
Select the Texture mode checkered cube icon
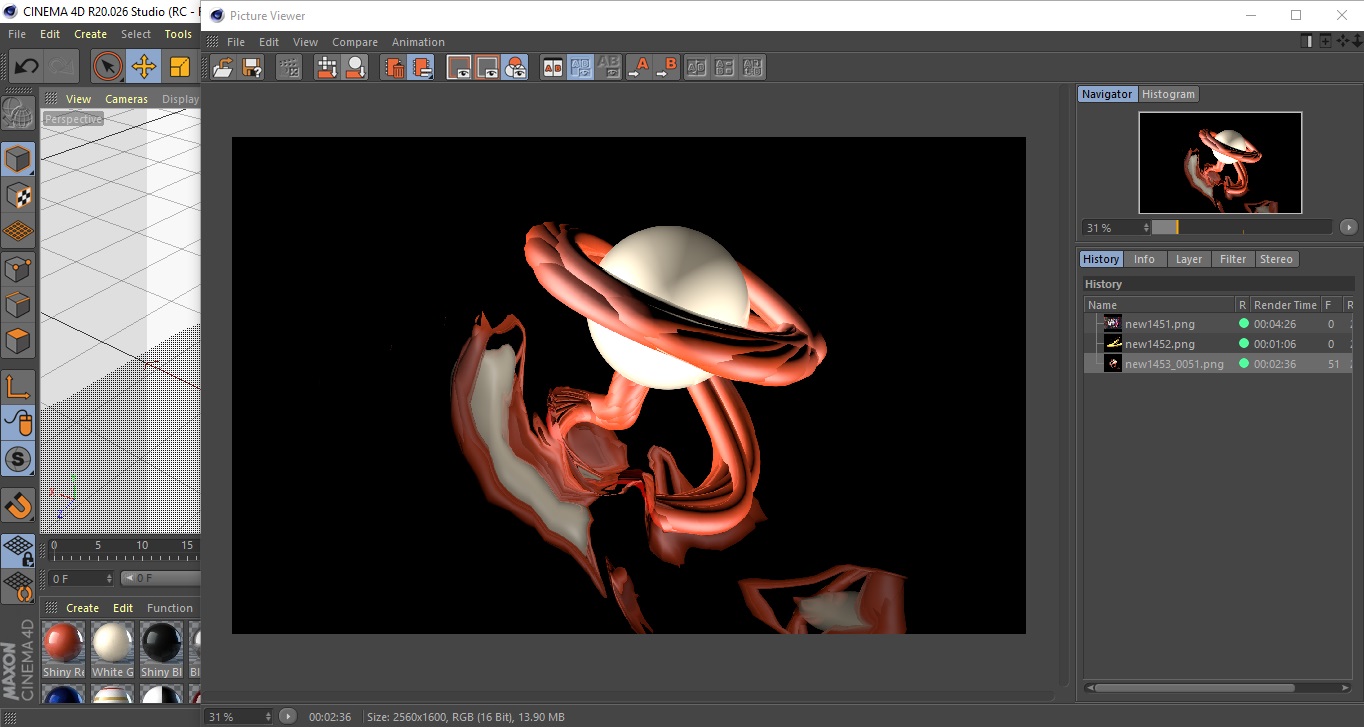tap(18, 195)
